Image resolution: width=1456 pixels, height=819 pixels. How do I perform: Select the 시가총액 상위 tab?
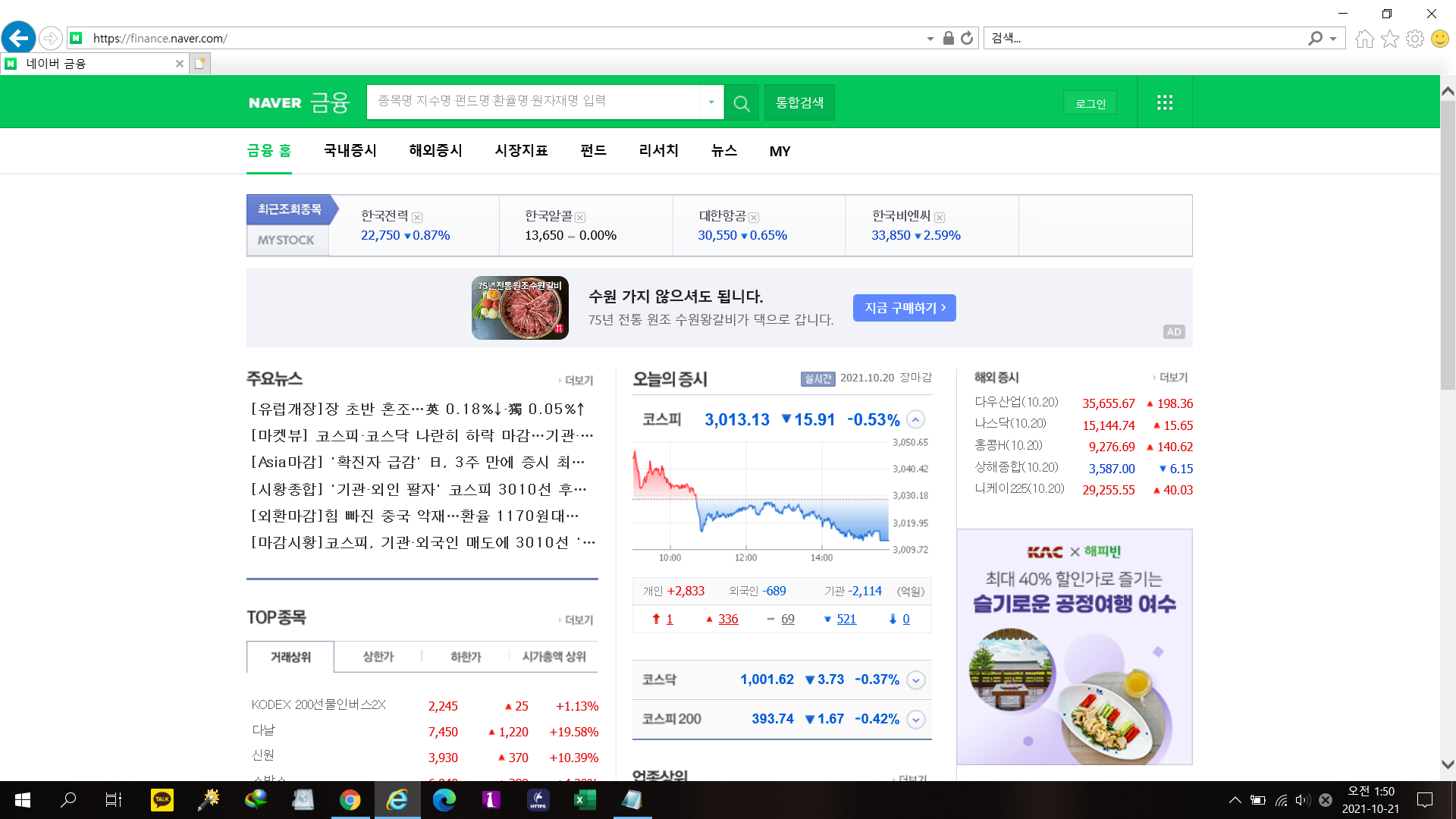click(554, 657)
